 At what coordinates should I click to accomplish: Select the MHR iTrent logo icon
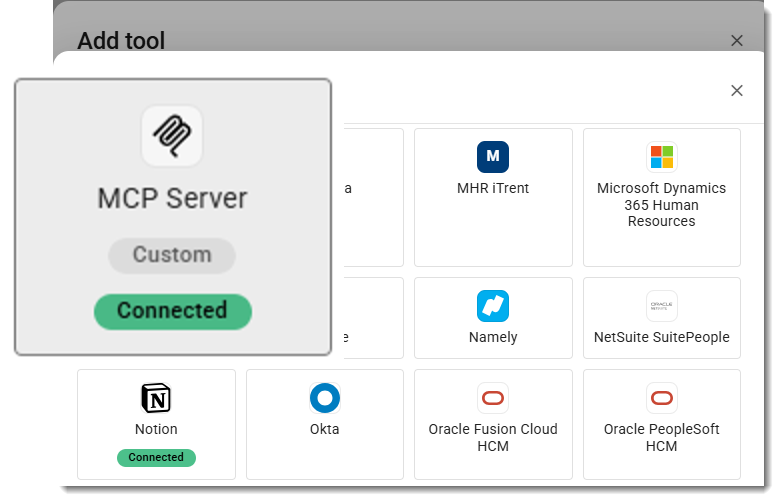pos(492,157)
